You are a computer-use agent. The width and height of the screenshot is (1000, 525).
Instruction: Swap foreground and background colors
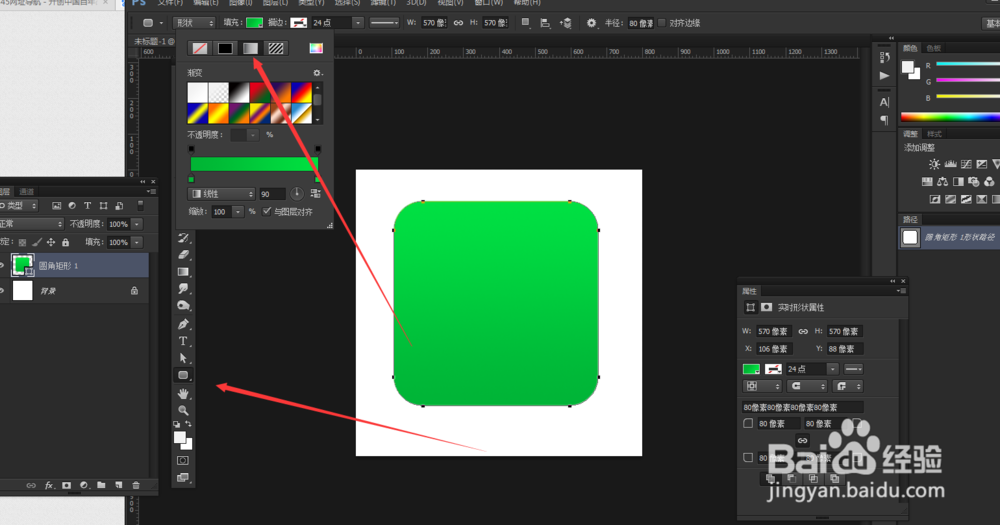click(x=188, y=424)
